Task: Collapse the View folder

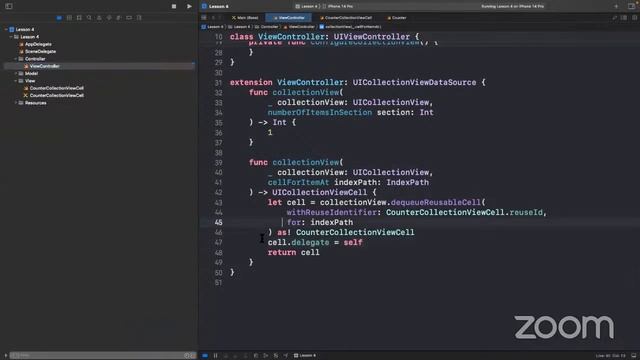Action: point(16,81)
